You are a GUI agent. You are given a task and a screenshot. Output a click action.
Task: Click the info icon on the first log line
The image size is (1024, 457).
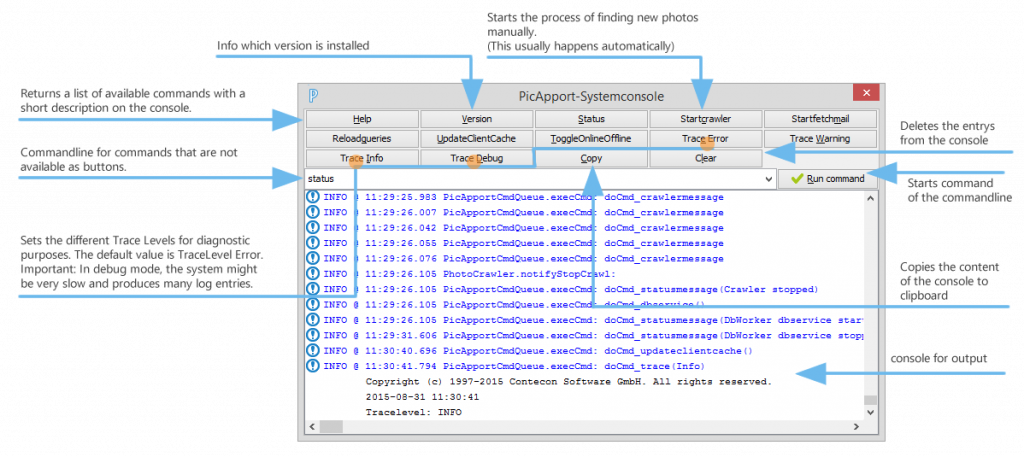pyautogui.click(x=312, y=197)
